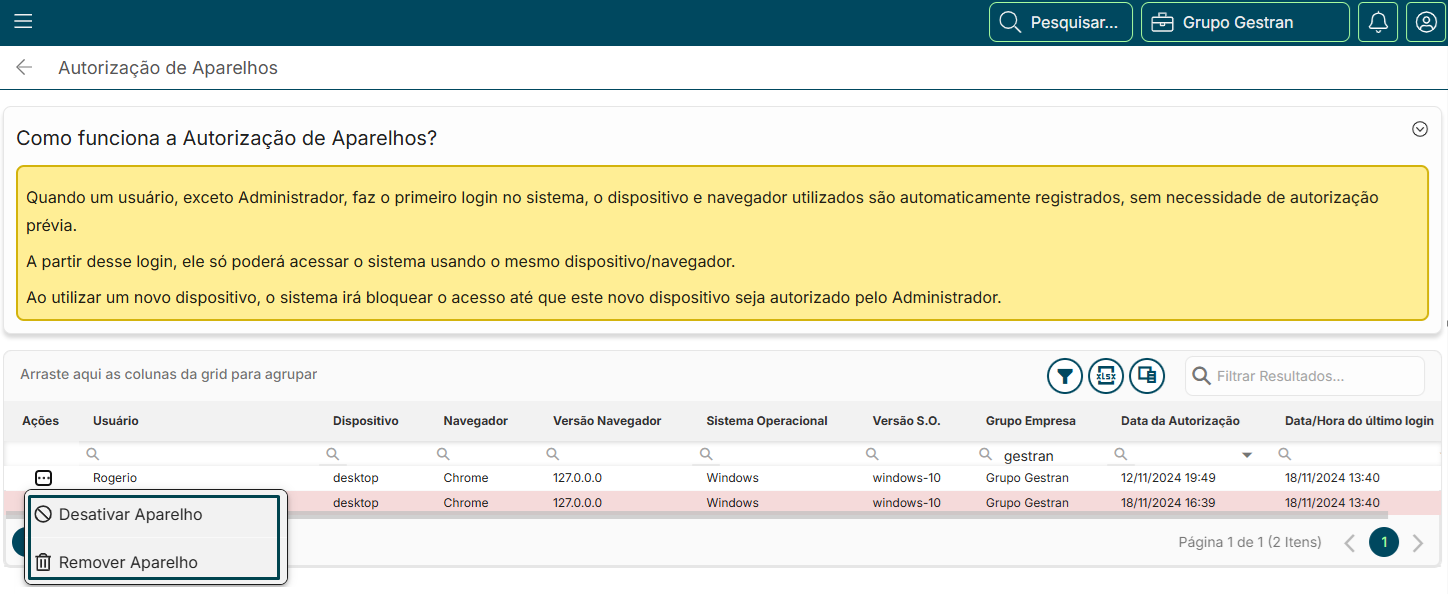Viewport: 1448px width, 594px height.
Task: Go to page 1 in pagination
Action: [1384, 542]
